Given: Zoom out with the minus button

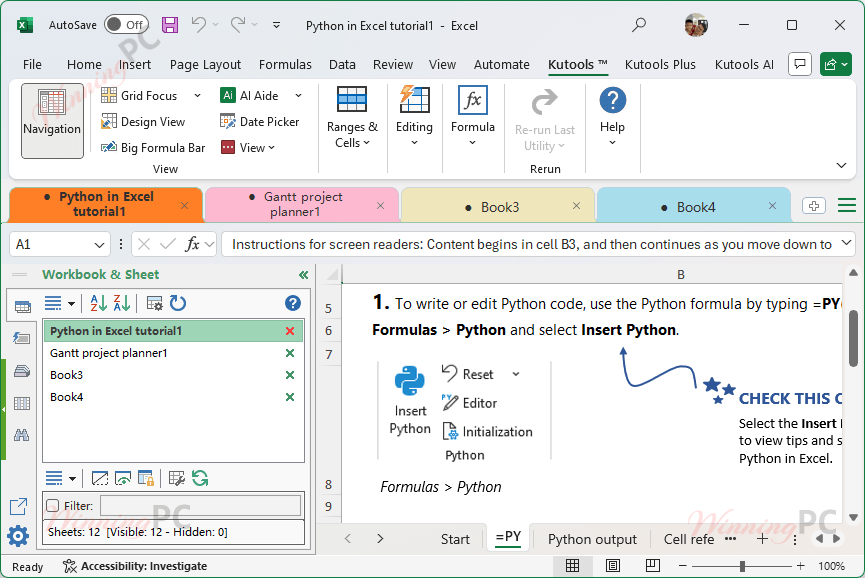Looking at the screenshot, I should click(682, 566).
